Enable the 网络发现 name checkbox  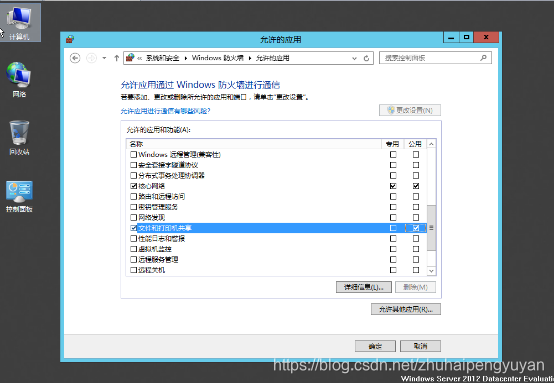tap(134, 218)
